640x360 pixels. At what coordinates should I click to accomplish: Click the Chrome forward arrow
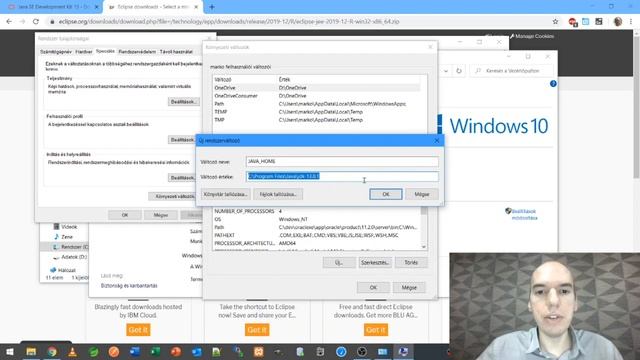22,21
